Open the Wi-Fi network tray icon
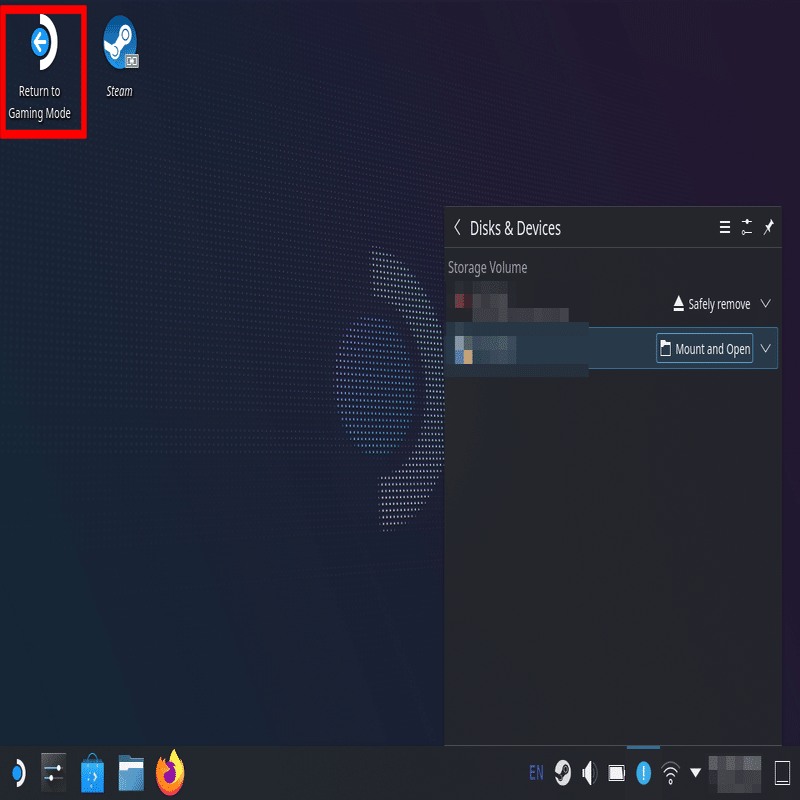The width and height of the screenshot is (800, 800). point(669,772)
